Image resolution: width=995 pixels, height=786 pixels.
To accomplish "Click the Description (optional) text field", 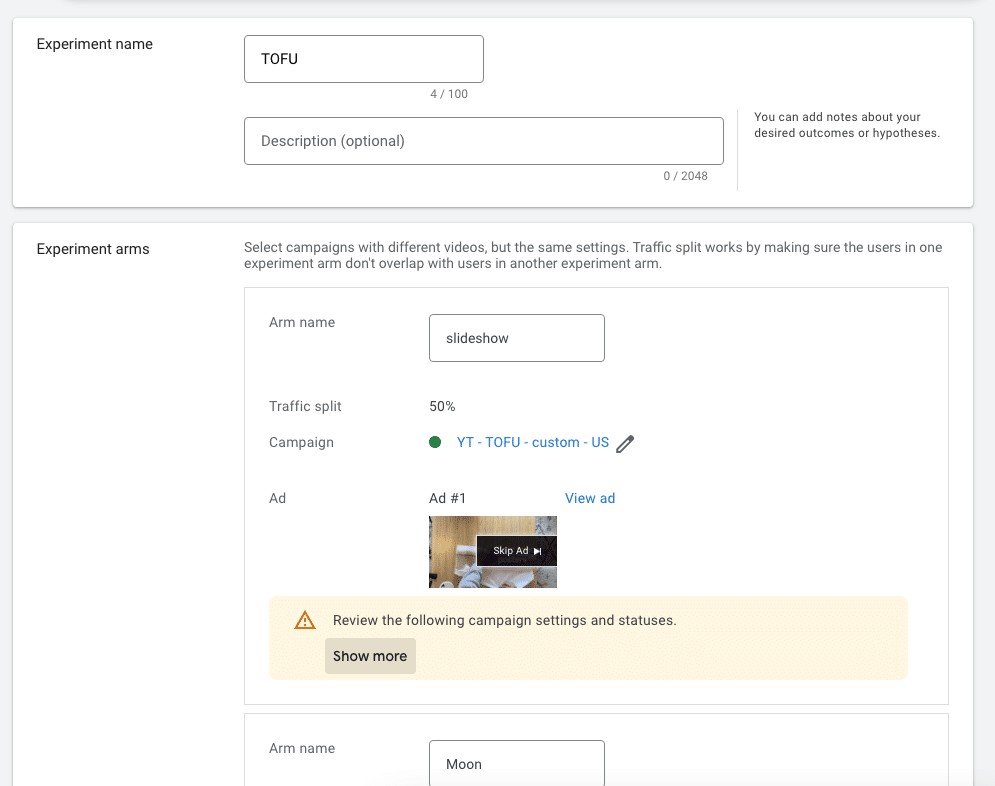I will pyautogui.click(x=484, y=141).
